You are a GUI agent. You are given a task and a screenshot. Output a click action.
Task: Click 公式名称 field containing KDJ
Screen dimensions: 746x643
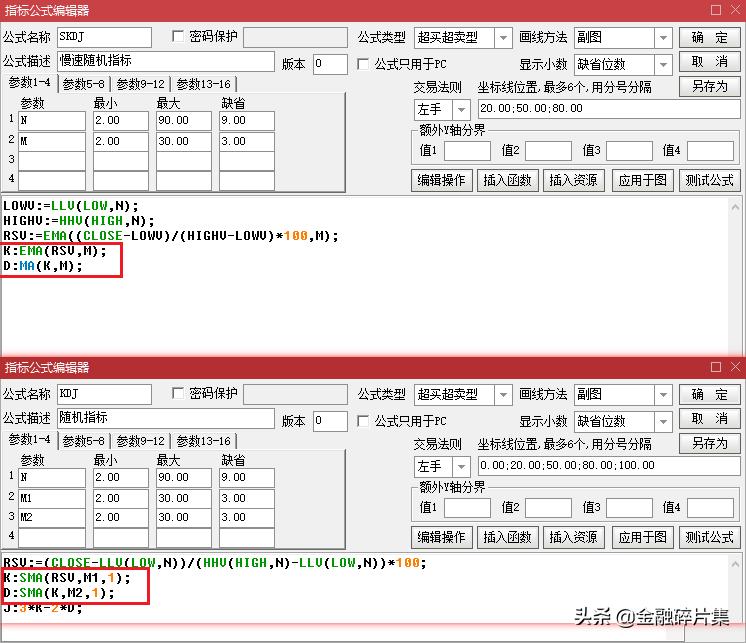pos(104,394)
